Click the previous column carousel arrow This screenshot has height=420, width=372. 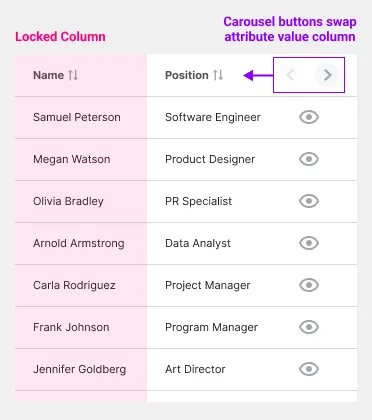click(x=290, y=75)
